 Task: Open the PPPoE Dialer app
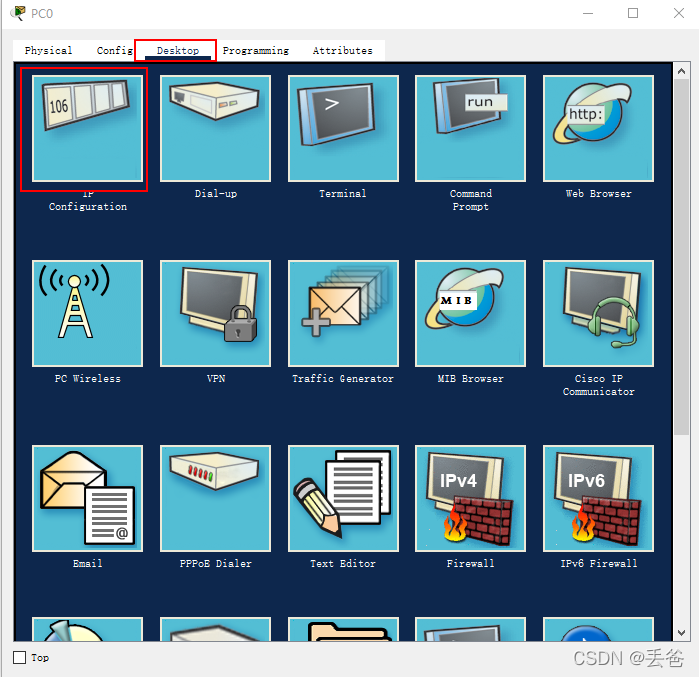click(x=215, y=498)
